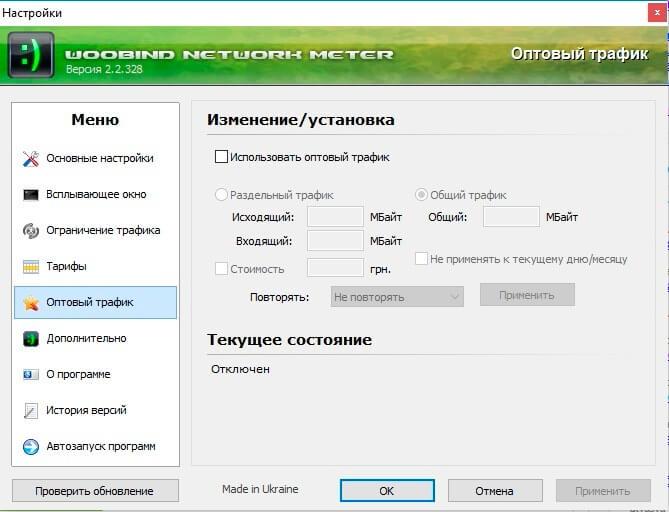Click the Дополнительно green icon
This screenshot has height=512, width=669.
point(30,339)
